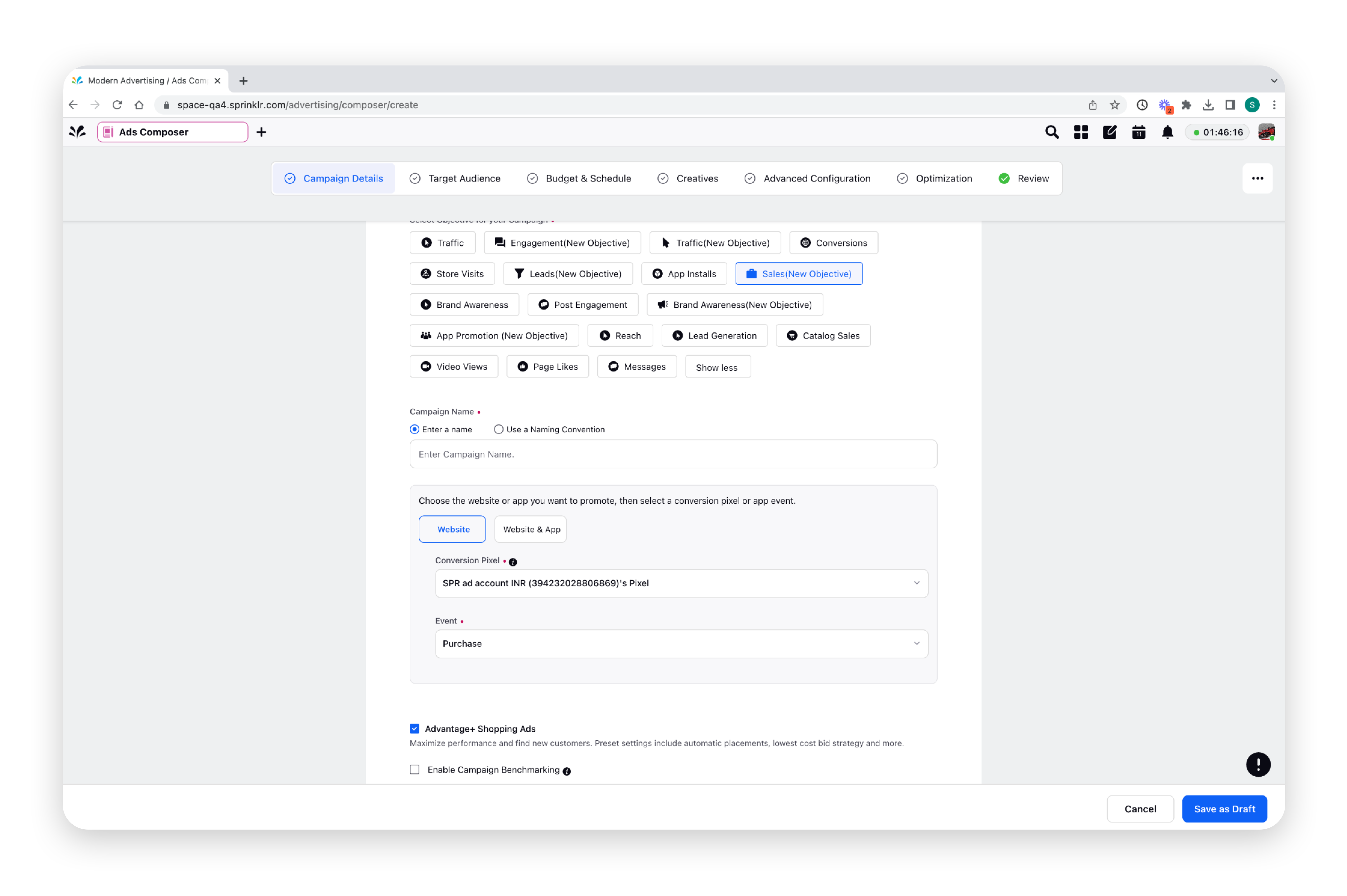Select the Lead Generation objective
Viewport: 1347px width, 896px height.
(x=714, y=335)
